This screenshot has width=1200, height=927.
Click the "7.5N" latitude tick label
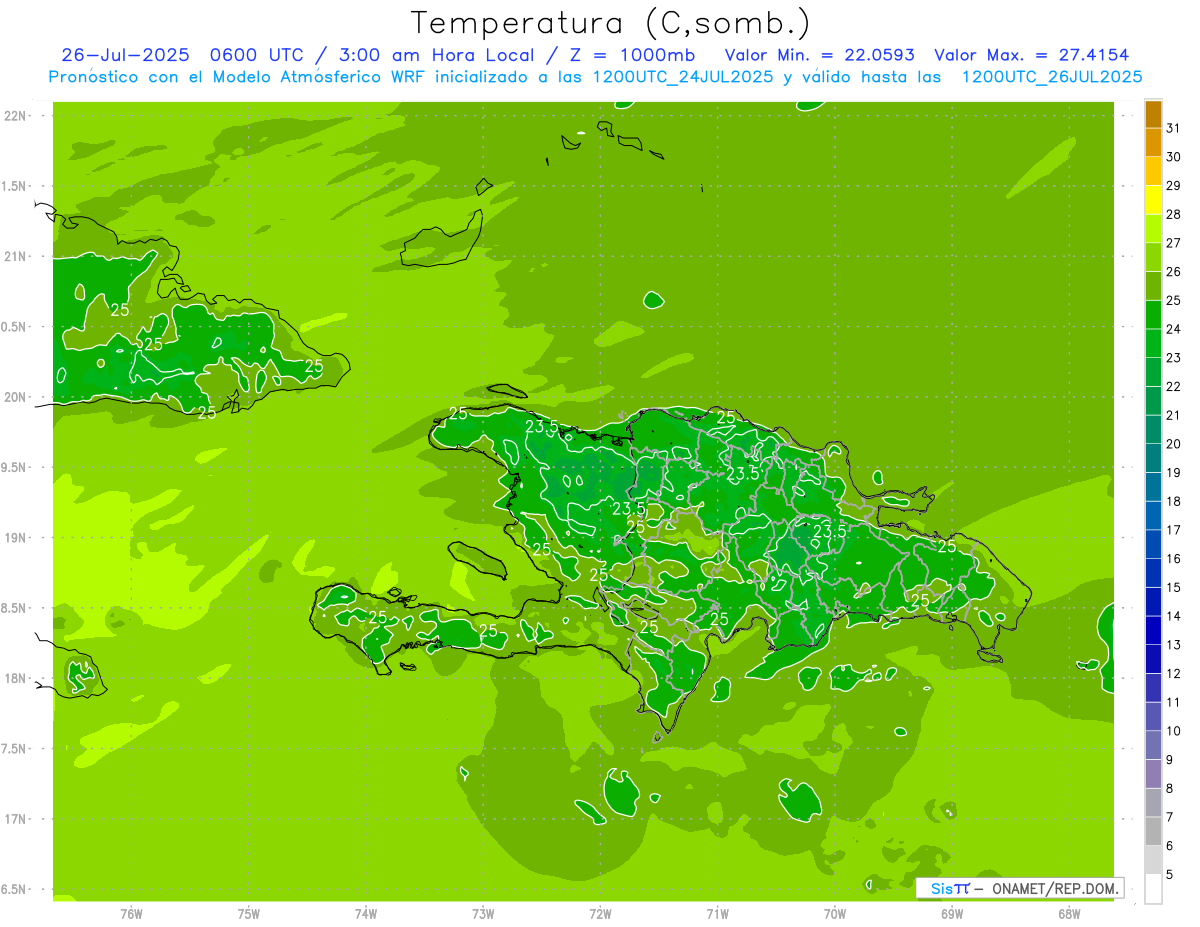(x=15, y=749)
